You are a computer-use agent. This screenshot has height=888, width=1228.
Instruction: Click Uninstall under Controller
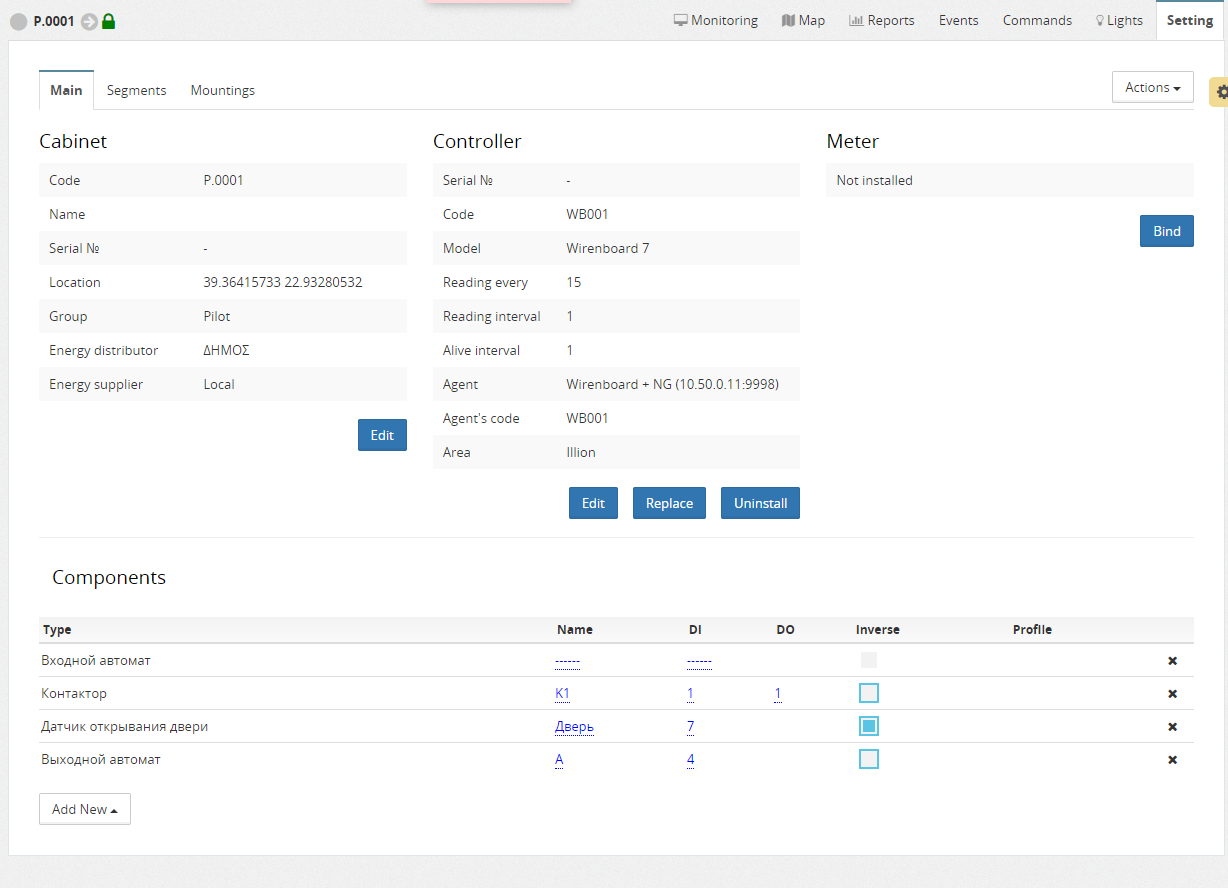click(x=760, y=503)
